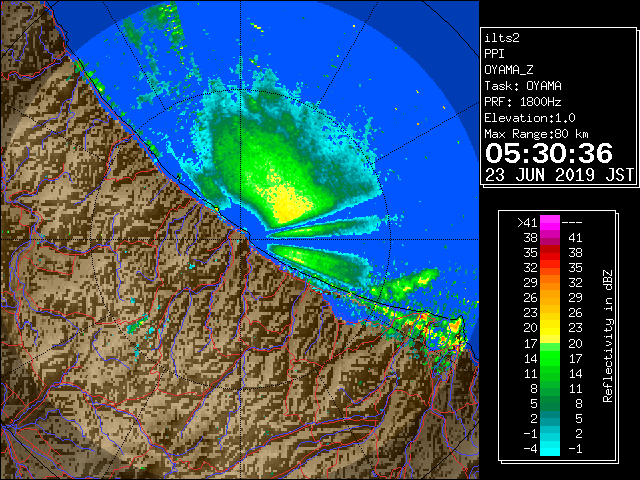Pick the yellow swatch for 20–23 dBZ
Screen dimensions: 640x480
tap(550, 328)
